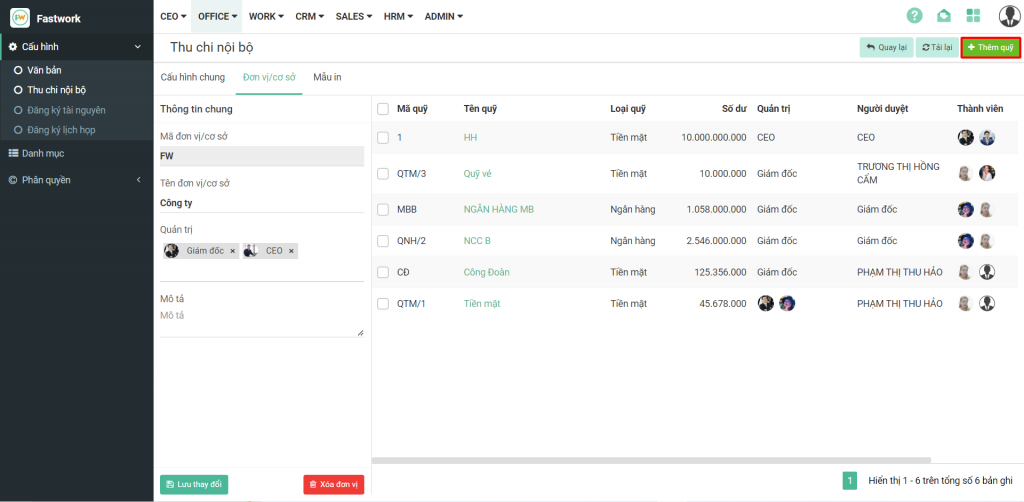
Task: Expand the Phân quyền sidebar section
Action: click(46, 180)
